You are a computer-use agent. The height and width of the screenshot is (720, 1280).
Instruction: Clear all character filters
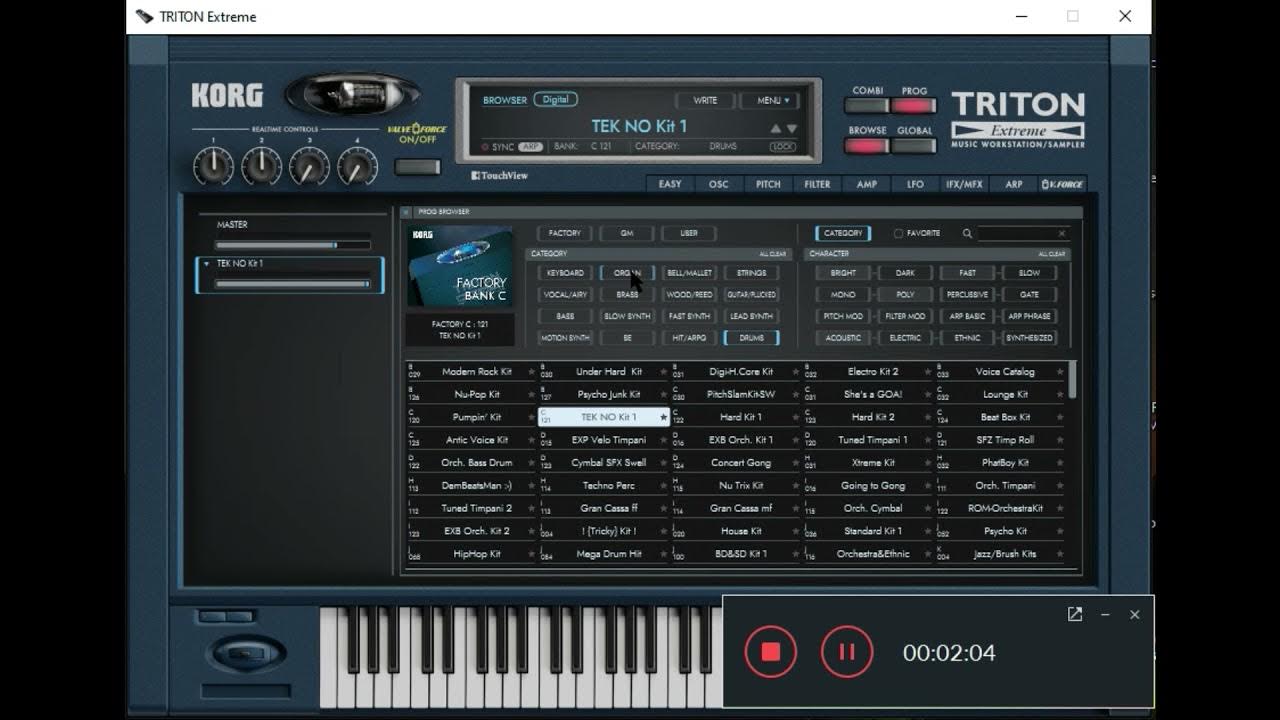[1051, 254]
